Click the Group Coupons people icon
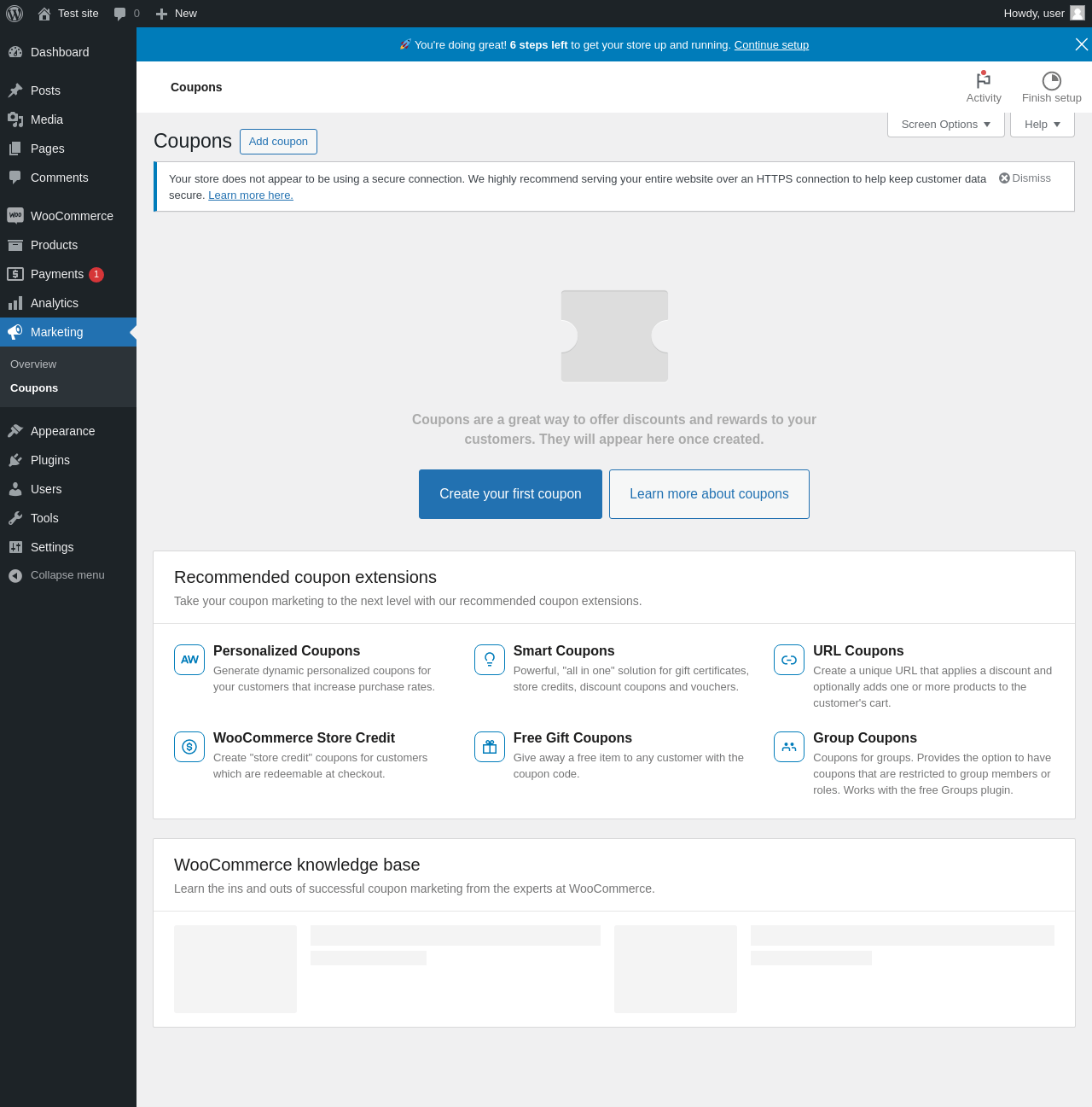1092x1107 pixels. 789,747
